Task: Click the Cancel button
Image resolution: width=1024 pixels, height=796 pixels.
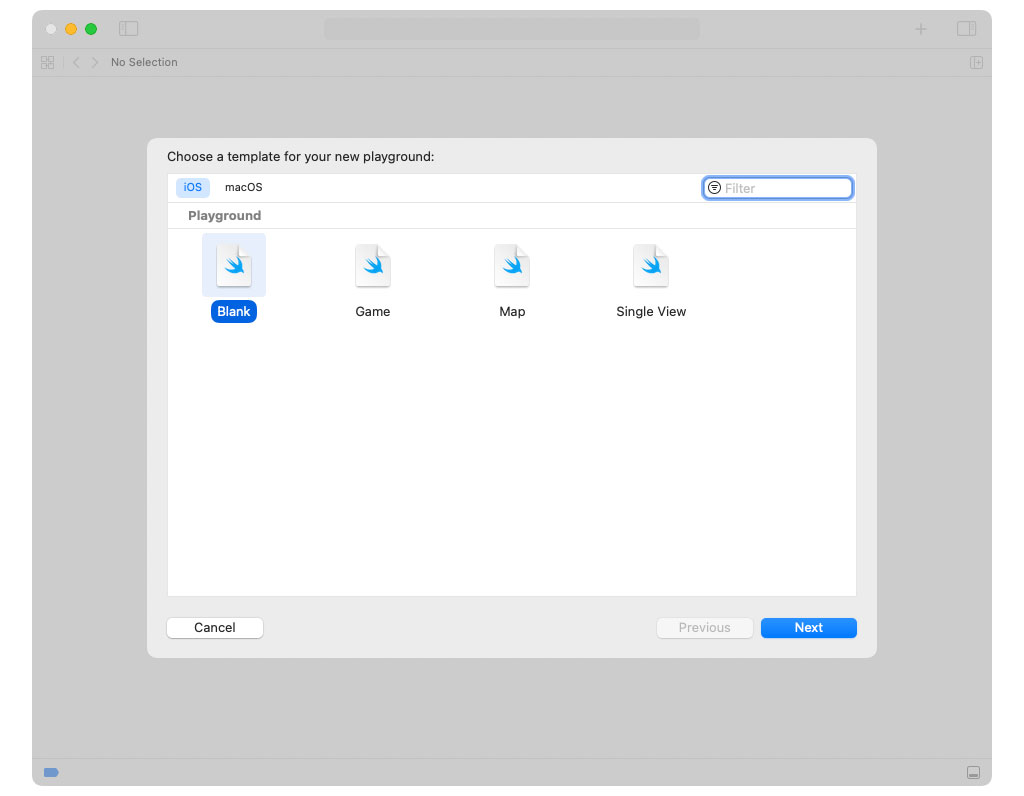Action: pos(215,628)
